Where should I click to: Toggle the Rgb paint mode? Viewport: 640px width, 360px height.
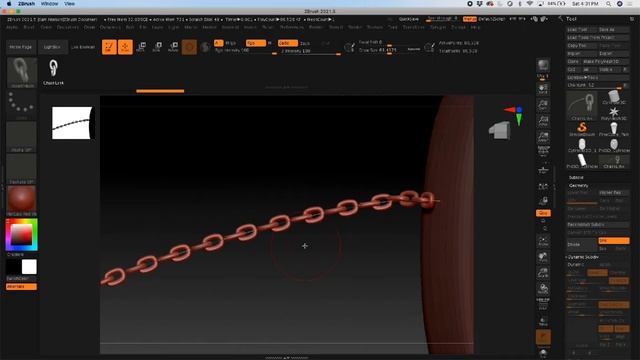click(256, 43)
